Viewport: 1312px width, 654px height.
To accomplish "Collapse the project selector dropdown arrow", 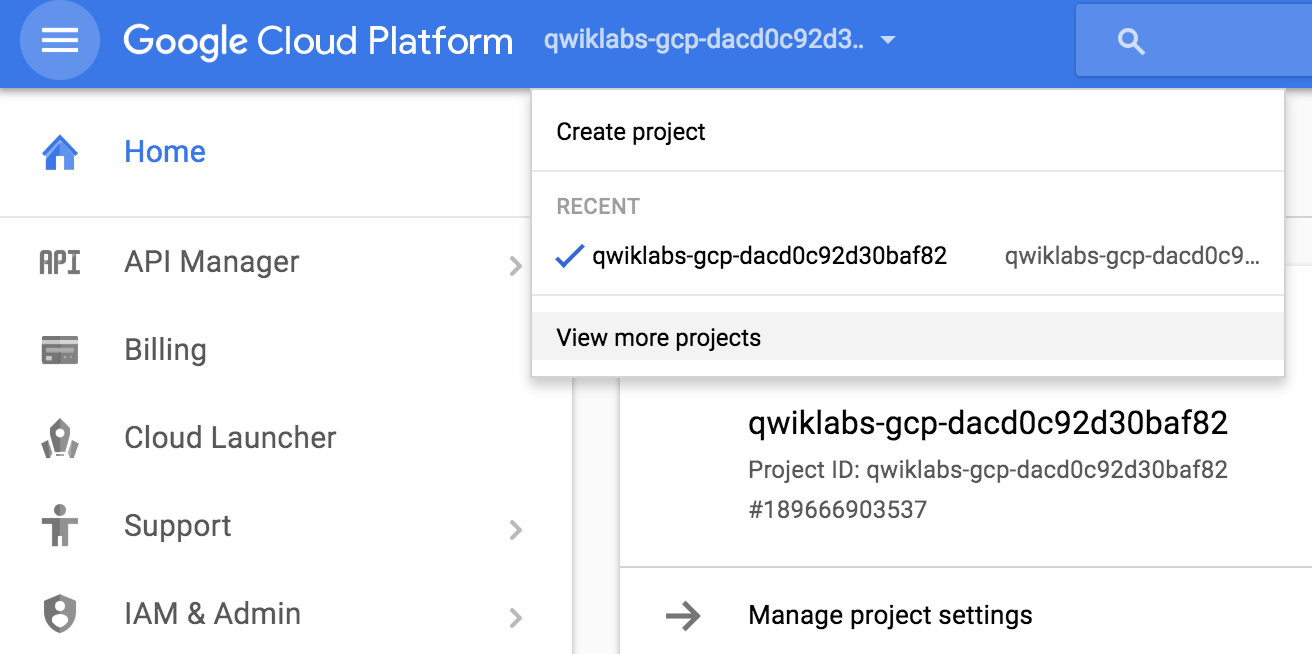I will tap(888, 41).
